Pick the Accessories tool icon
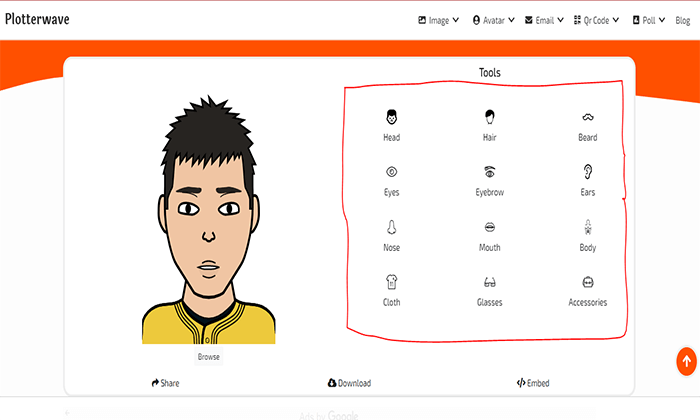Image resolution: width=700 pixels, height=420 pixels. tap(588, 282)
